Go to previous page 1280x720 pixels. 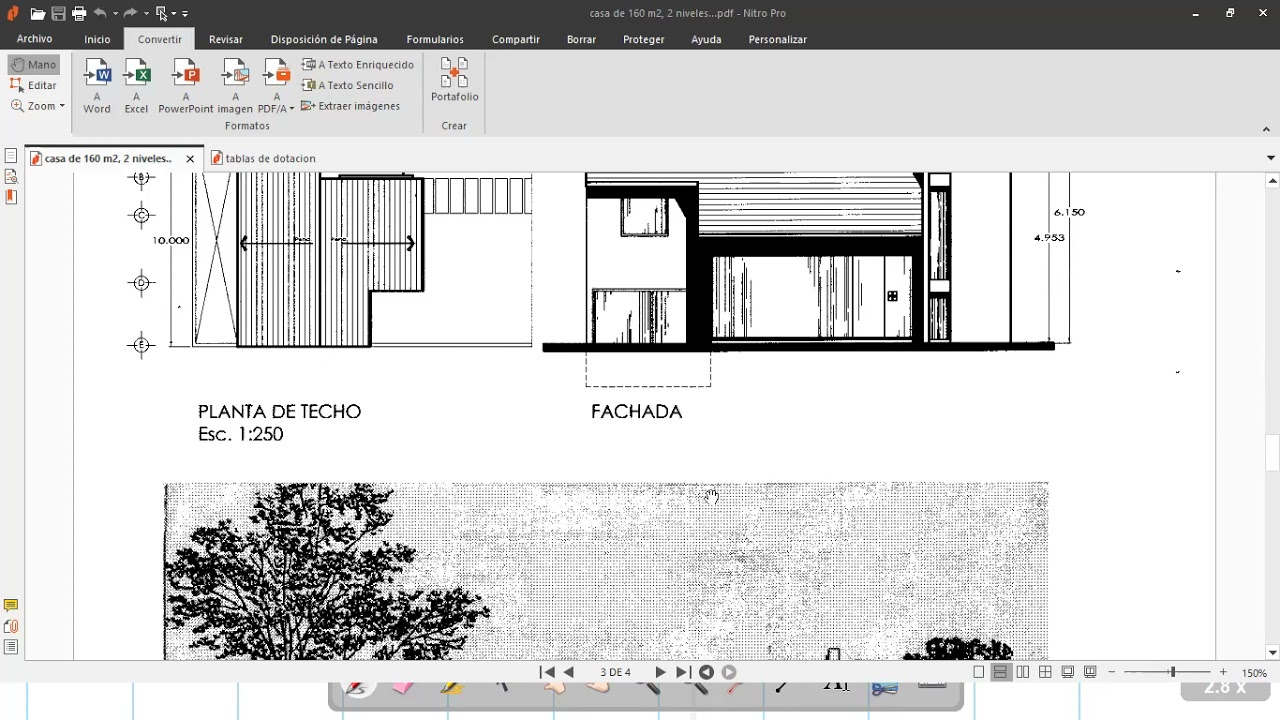click(569, 673)
